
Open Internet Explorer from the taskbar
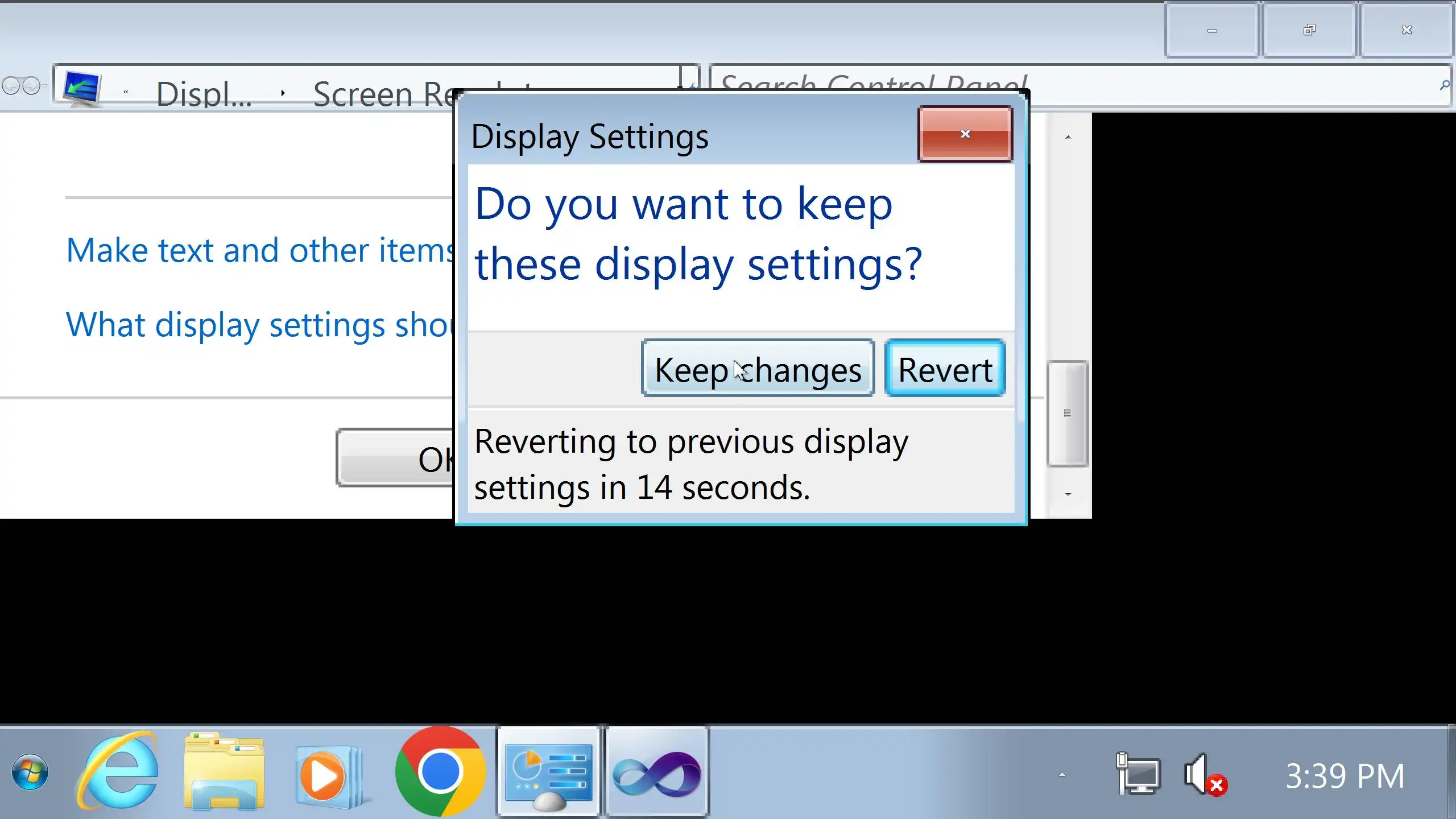118,772
